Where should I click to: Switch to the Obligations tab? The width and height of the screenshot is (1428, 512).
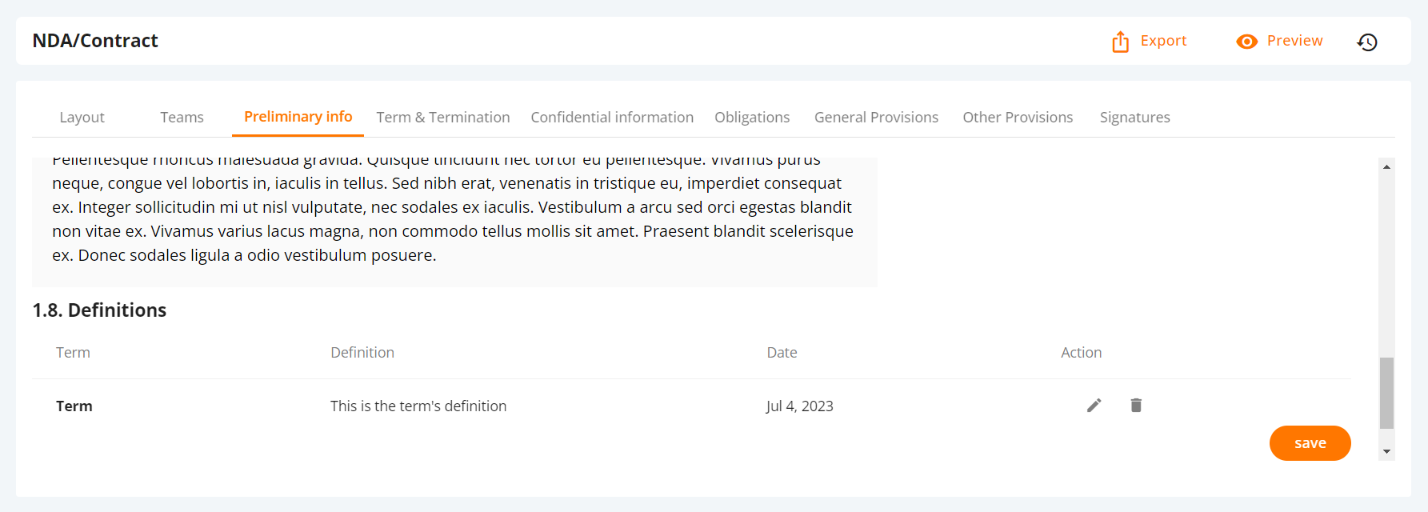click(x=752, y=117)
